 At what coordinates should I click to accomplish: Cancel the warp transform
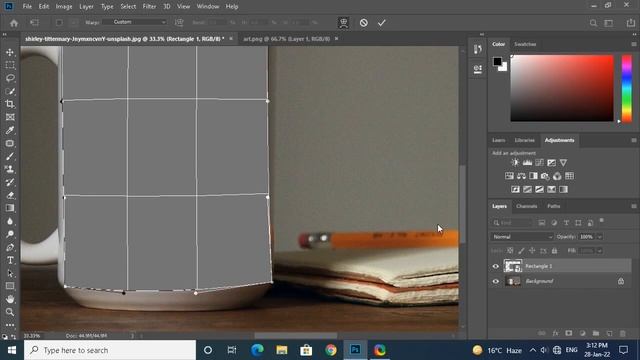pos(364,23)
